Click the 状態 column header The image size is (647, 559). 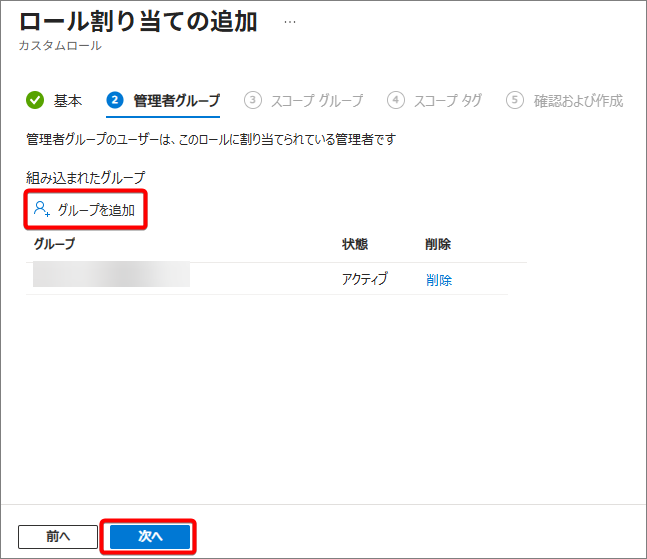pyautogui.click(x=355, y=244)
